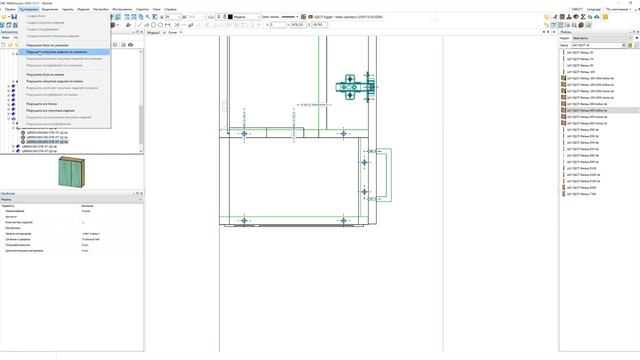Click the black color swatch in the toolbar

[230, 17]
